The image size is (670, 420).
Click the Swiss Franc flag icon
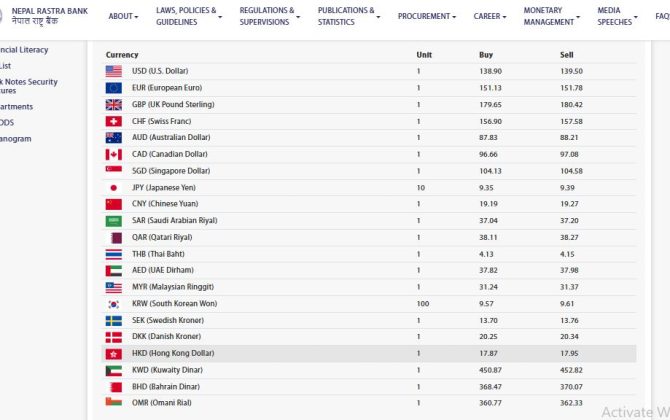point(113,121)
